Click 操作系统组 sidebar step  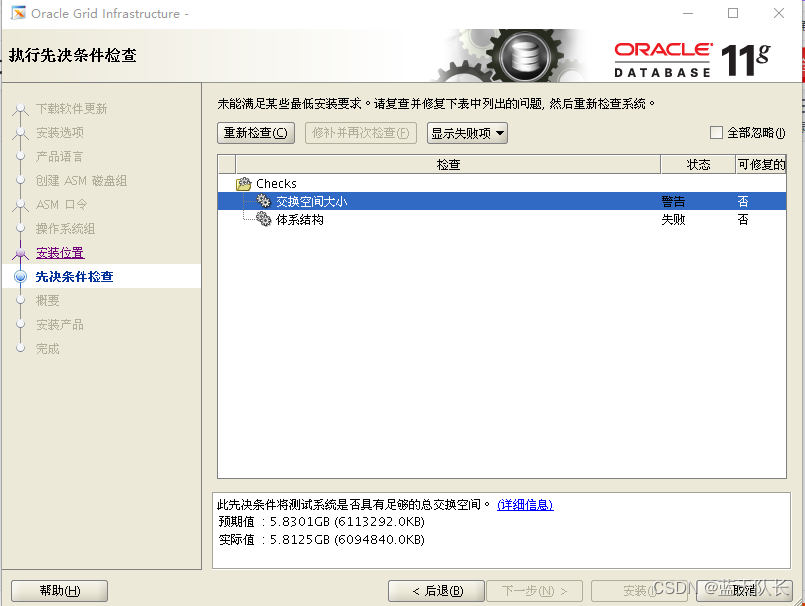[65, 229]
